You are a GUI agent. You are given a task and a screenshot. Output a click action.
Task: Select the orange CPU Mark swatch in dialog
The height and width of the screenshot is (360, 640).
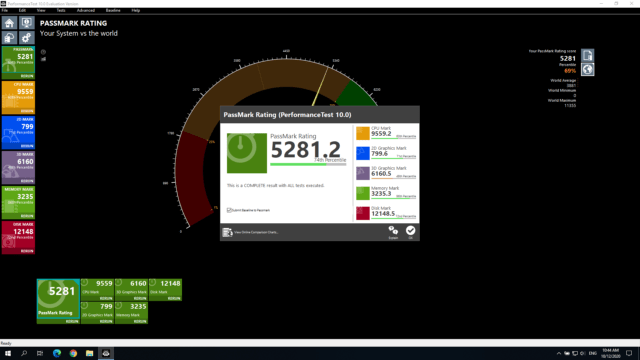tap(362, 133)
